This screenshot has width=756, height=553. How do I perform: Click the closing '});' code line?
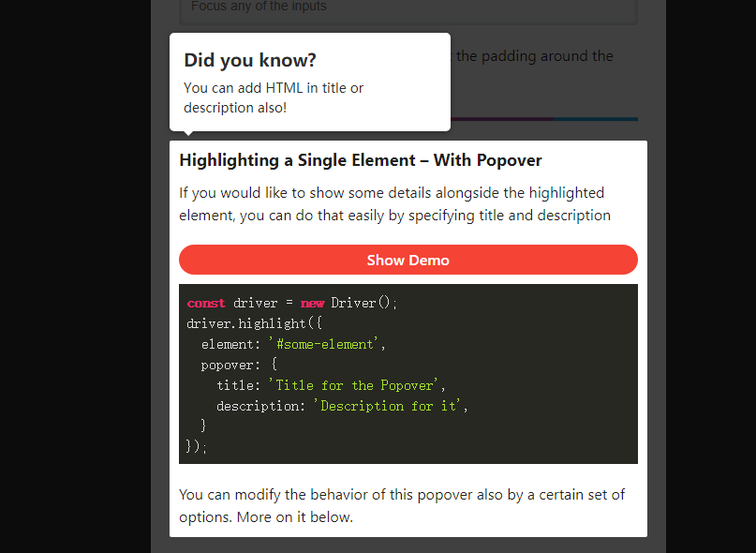[197, 447]
